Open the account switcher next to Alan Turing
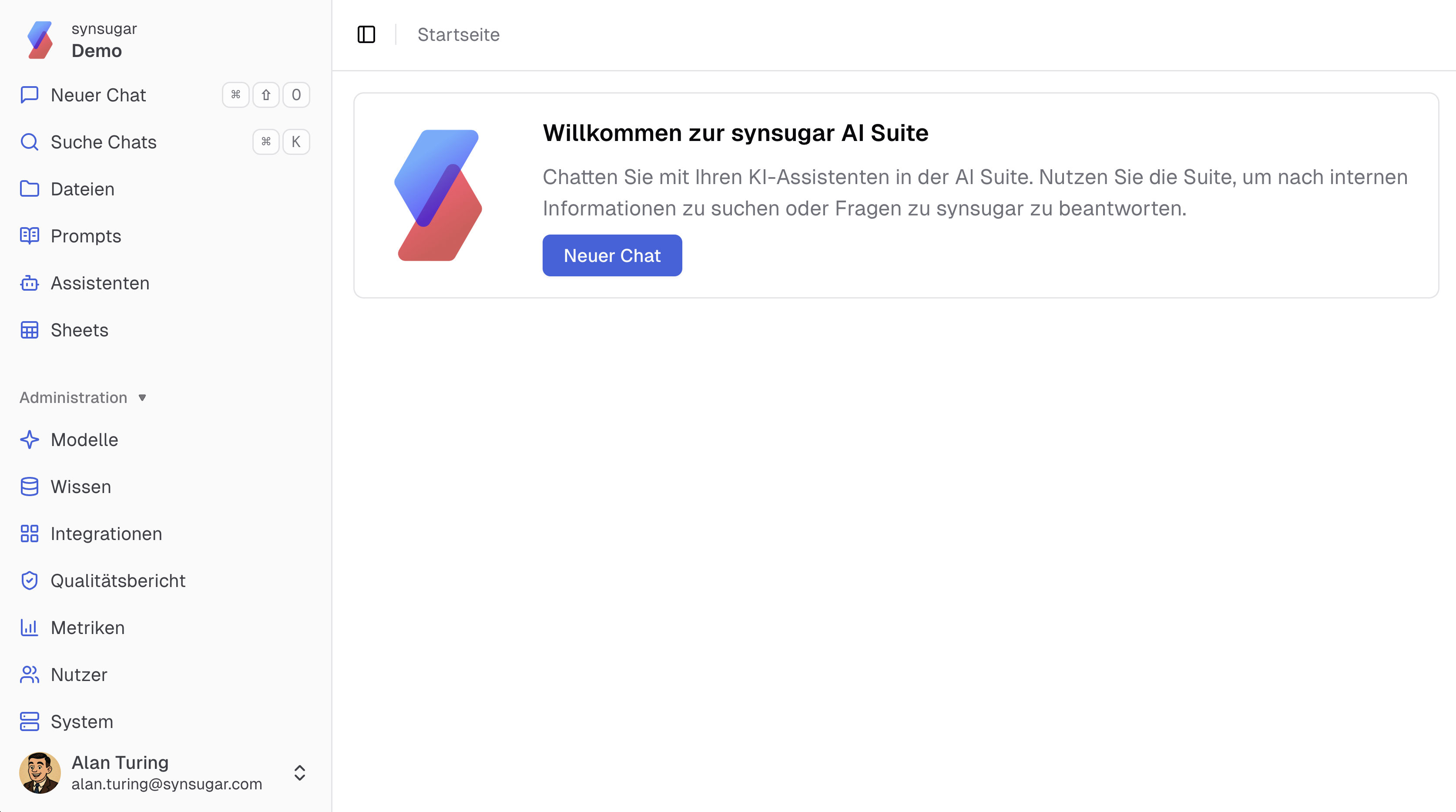Screen dimensions: 1456x812 pyautogui.click(x=299, y=773)
